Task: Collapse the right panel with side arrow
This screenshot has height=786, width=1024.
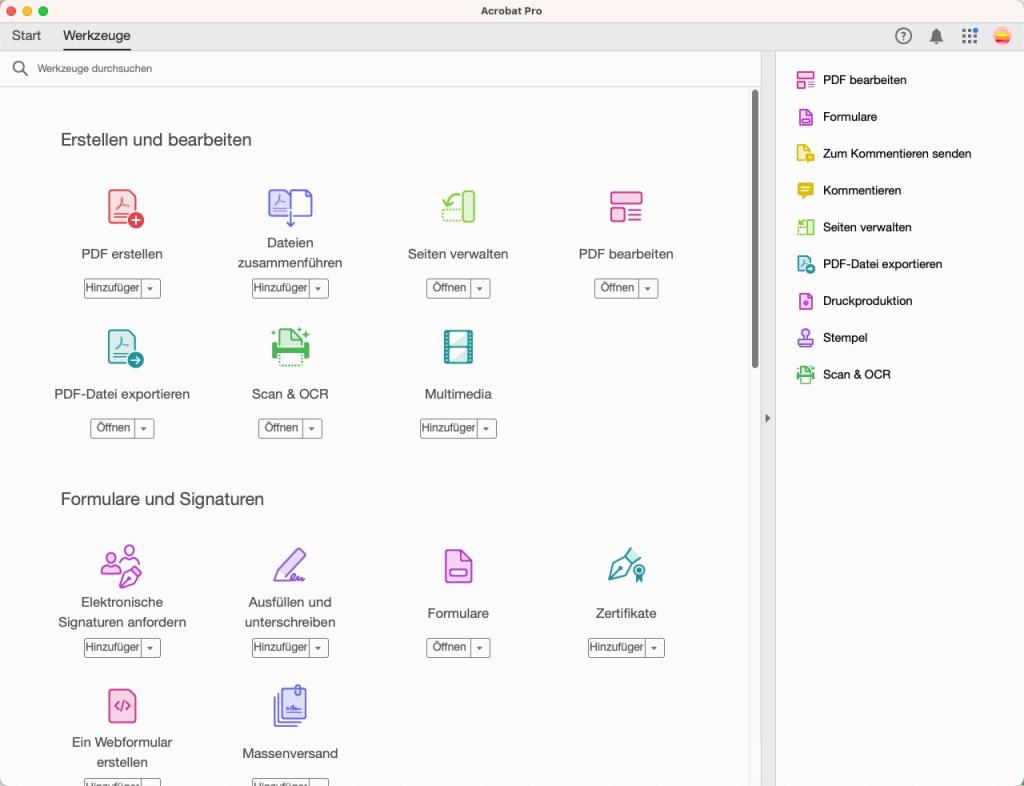Action: click(x=767, y=418)
